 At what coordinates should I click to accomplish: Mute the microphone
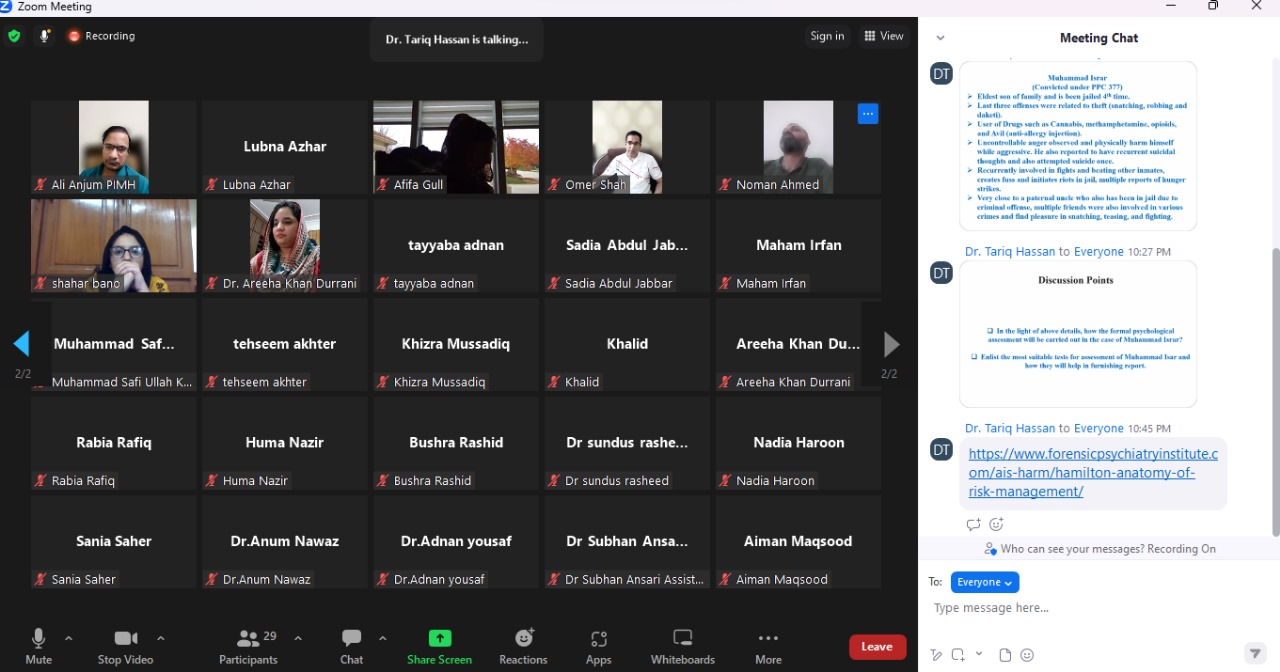[38, 639]
